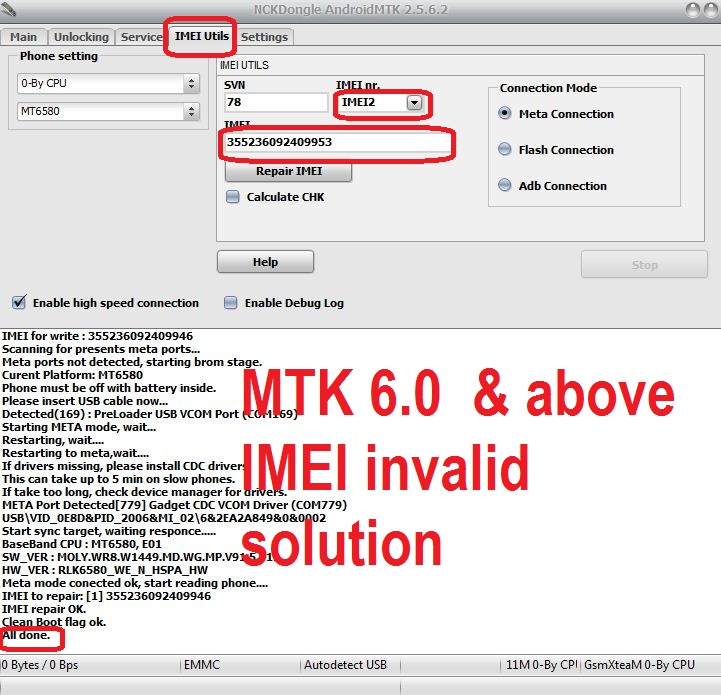Screen dimensions: 721x695
Task: Click 'BaseBand CPU : MT6580, E01' log line
Action: (x=82, y=544)
